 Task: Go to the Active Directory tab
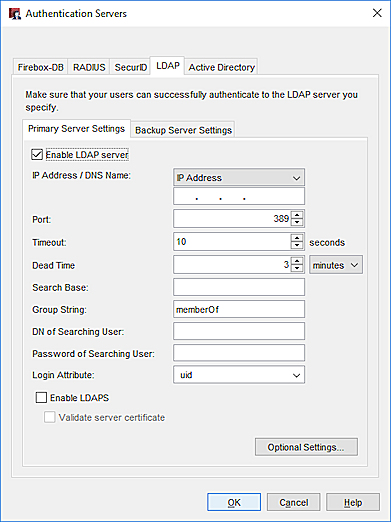click(x=221, y=67)
